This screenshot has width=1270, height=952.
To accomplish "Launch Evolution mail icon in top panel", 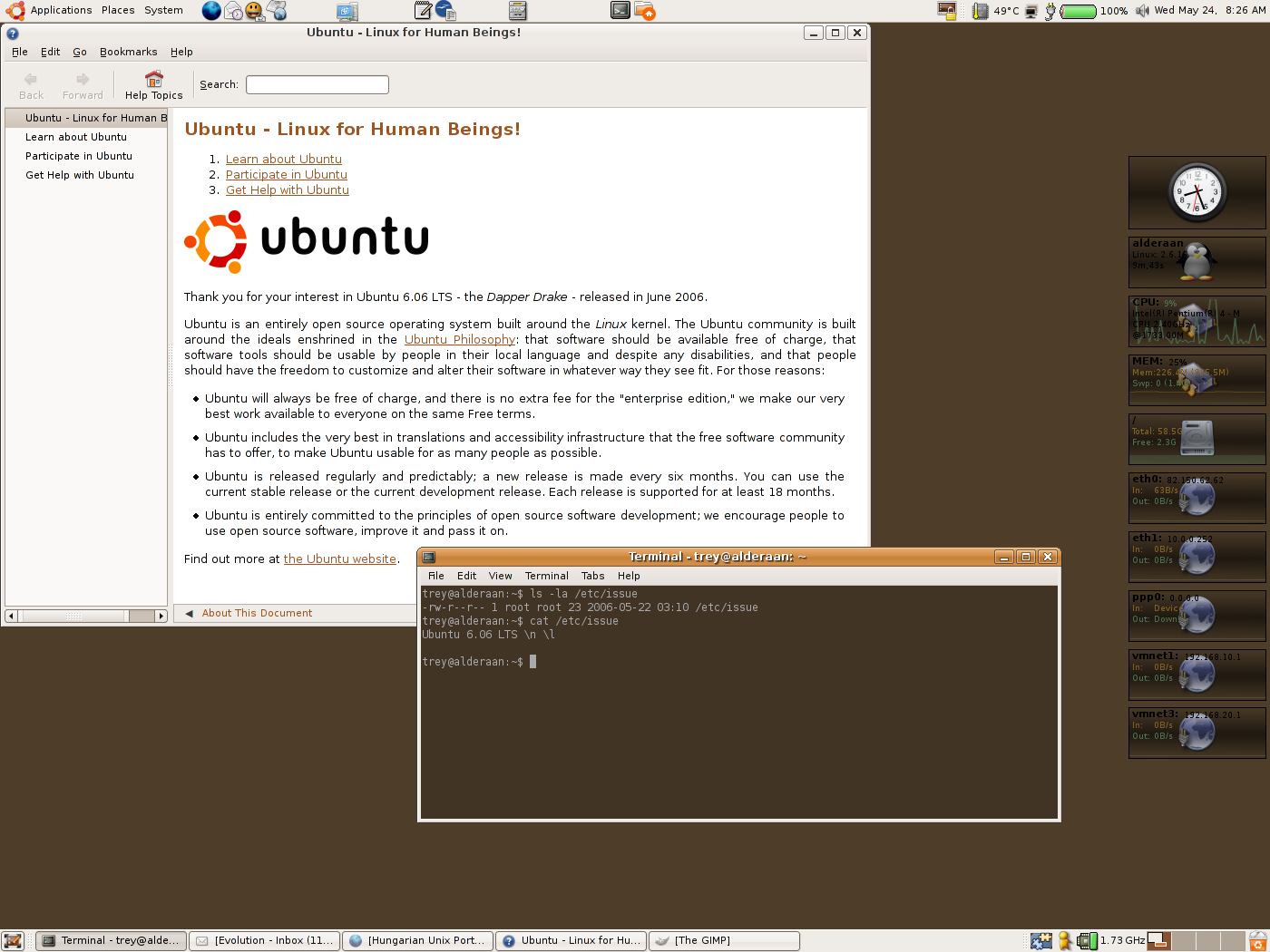I will click(x=233, y=11).
